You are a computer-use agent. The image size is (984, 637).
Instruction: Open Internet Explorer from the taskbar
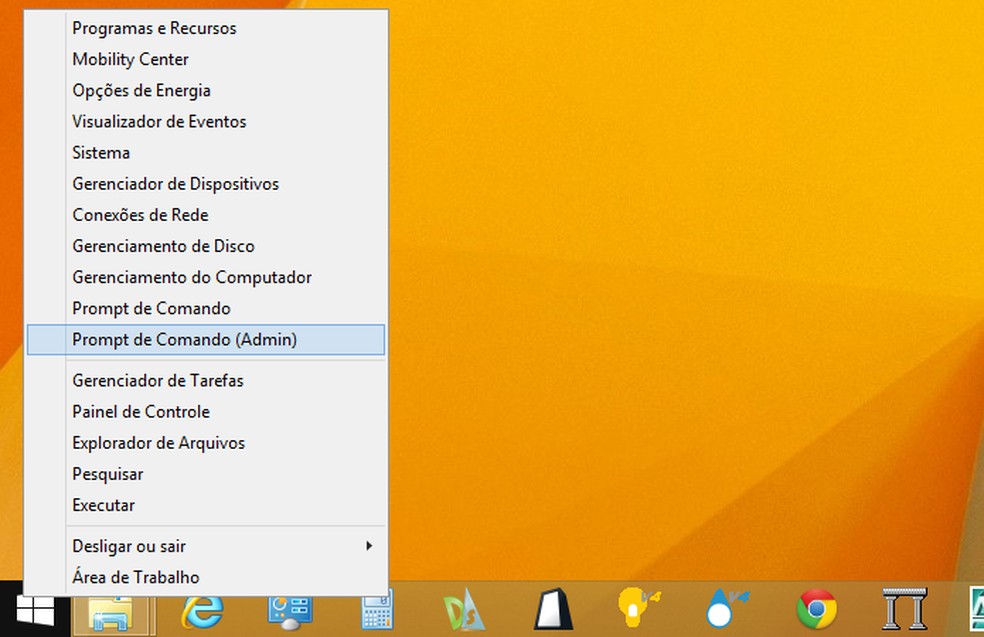(201, 612)
